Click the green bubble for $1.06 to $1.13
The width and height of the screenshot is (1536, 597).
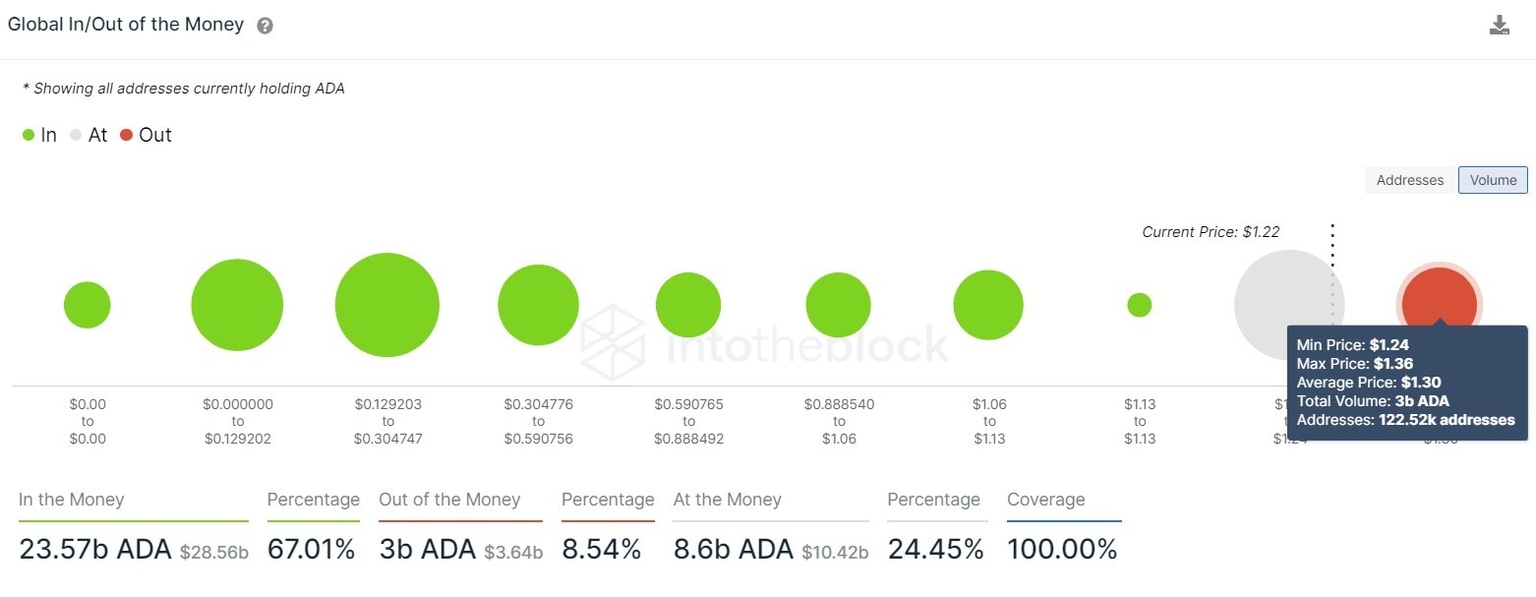988,305
